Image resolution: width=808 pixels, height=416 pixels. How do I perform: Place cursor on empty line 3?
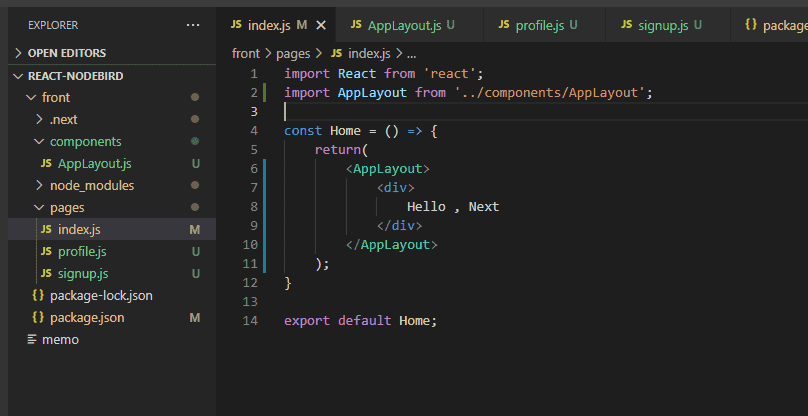546,112
